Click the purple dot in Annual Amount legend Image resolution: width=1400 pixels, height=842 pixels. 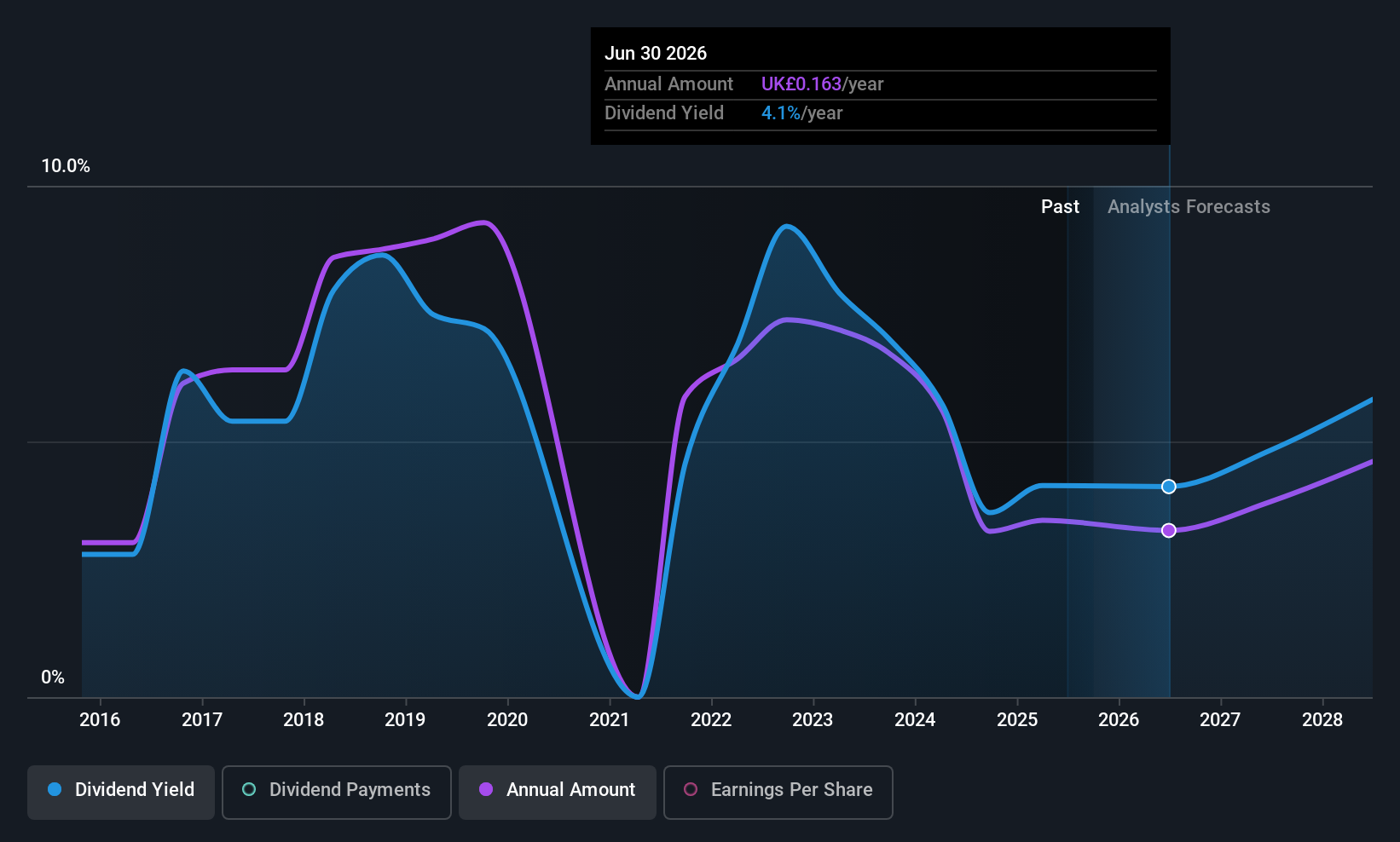[486, 790]
